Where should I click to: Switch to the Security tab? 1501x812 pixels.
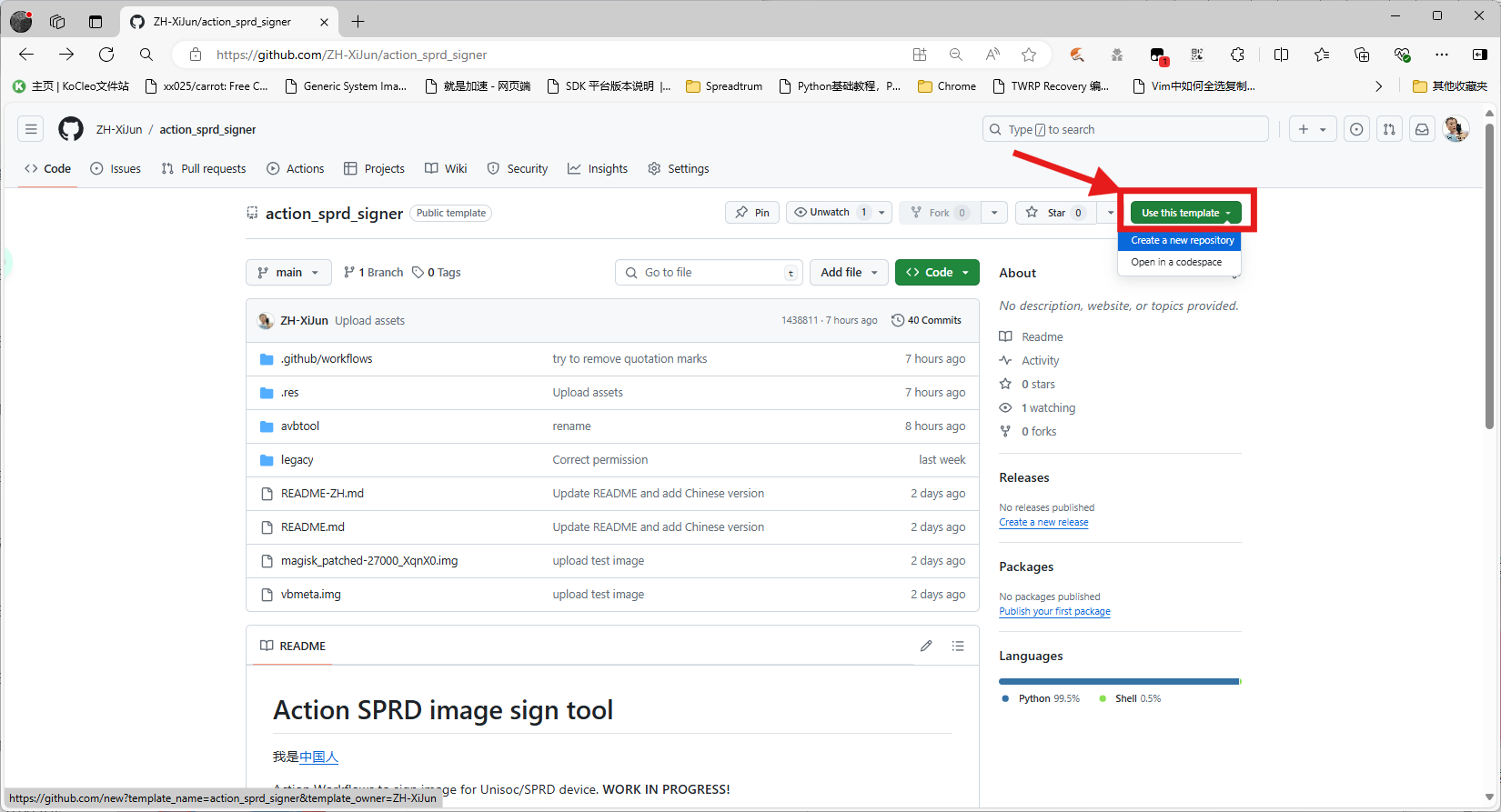tap(518, 169)
